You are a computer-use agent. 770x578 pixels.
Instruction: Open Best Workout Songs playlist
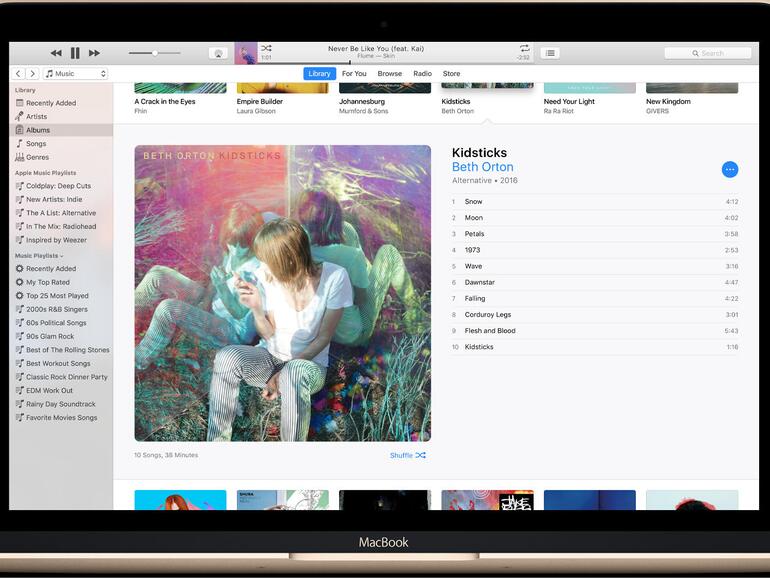pos(61,363)
